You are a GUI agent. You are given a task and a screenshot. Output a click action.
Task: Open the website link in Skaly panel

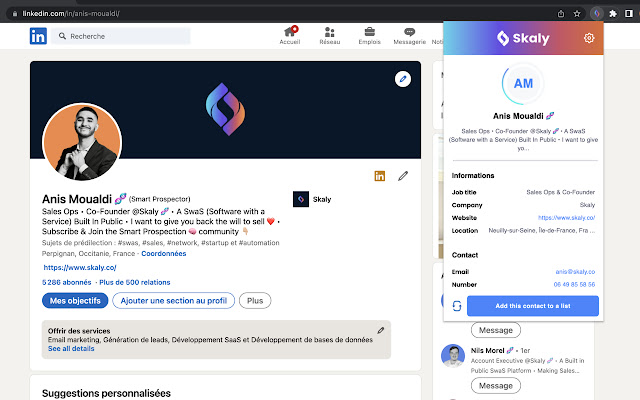click(x=566, y=218)
